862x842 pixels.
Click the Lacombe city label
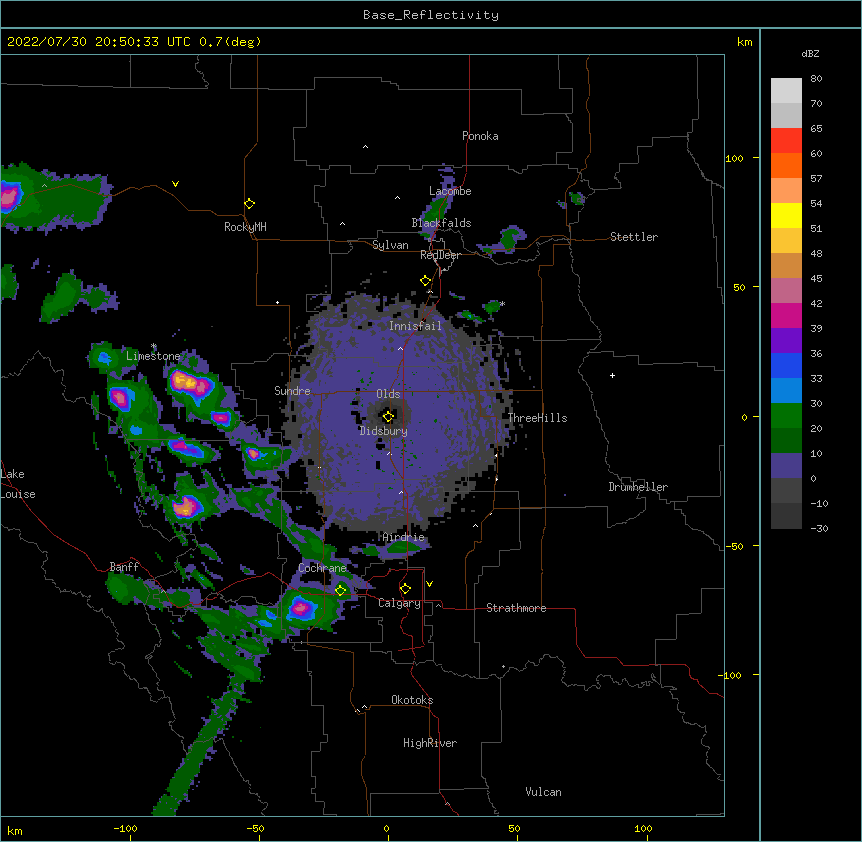[450, 191]
